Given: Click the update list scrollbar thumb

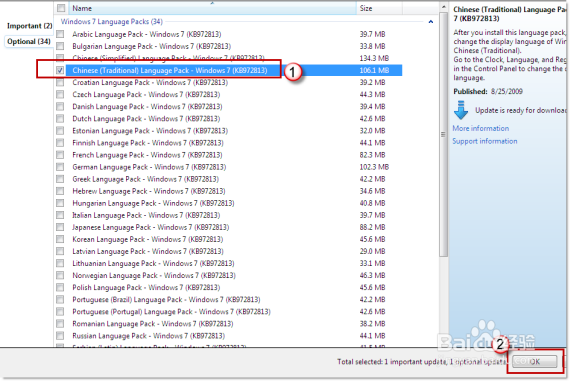Looking at the screenshot, I should tap(443, 135).
